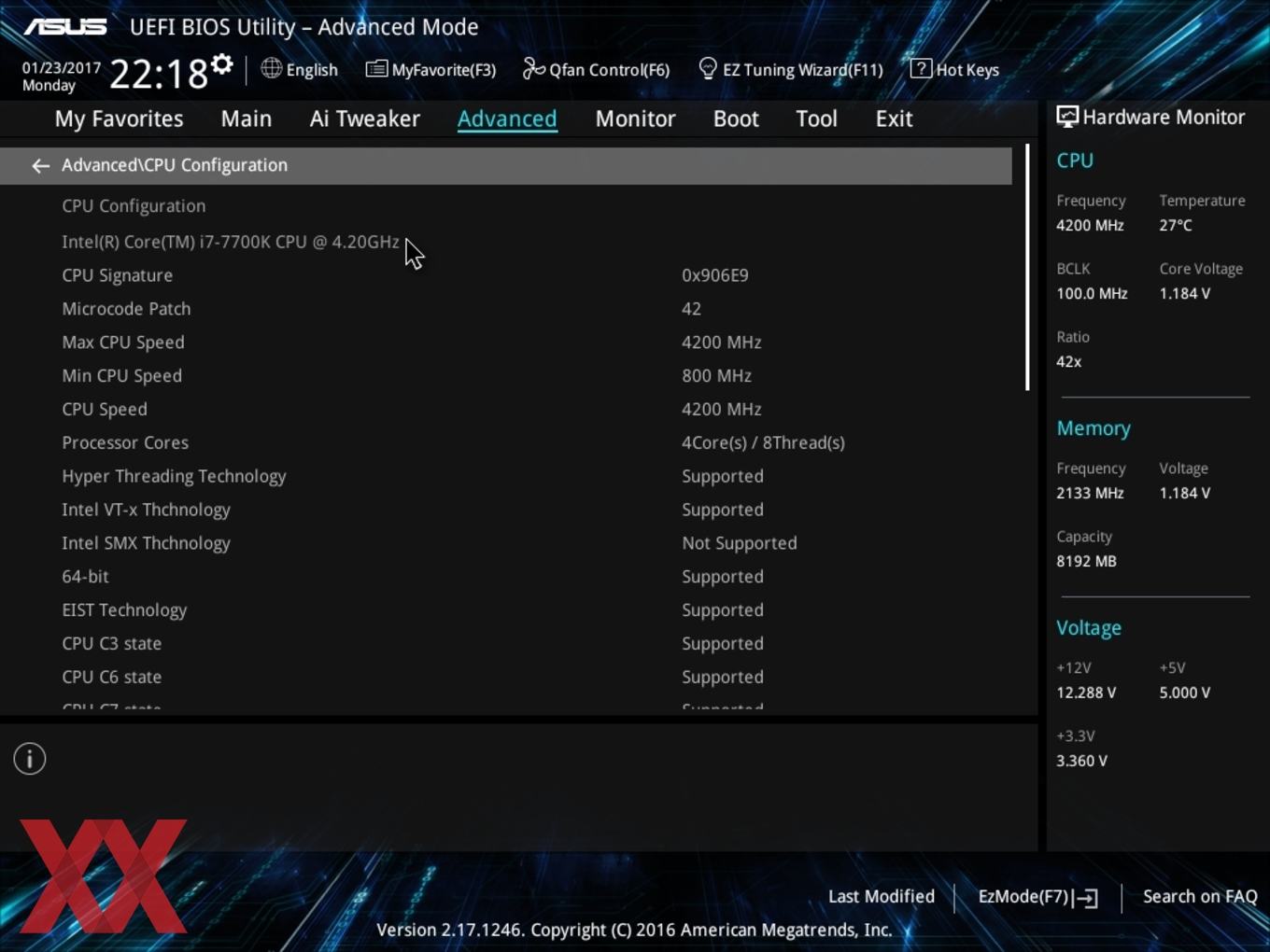Click the MyFavorite list icon
This screenshot has width=1270, height=952.
(x=376, y=68)
